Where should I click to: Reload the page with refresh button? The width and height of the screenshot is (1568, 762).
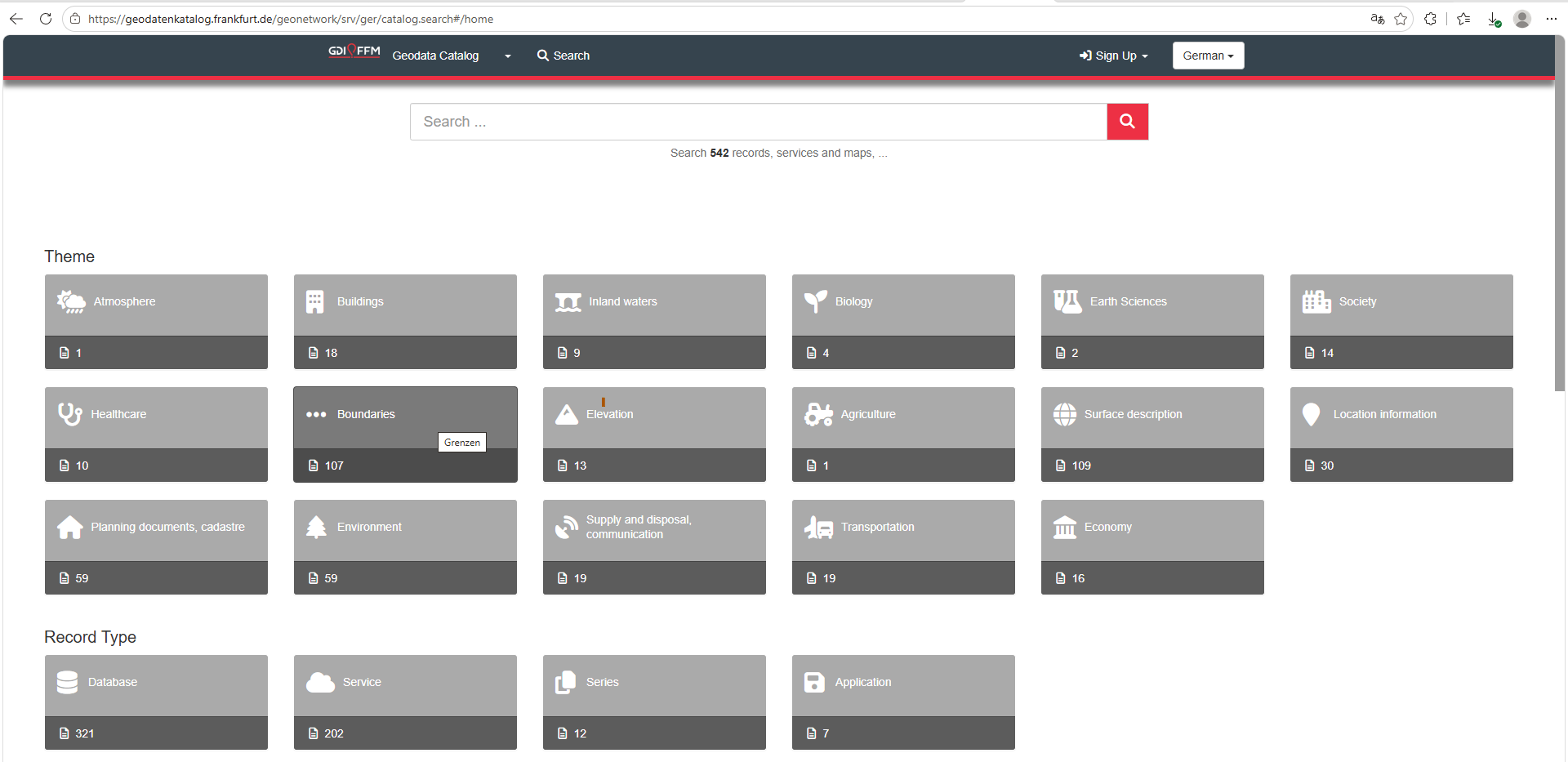point(46,19)
